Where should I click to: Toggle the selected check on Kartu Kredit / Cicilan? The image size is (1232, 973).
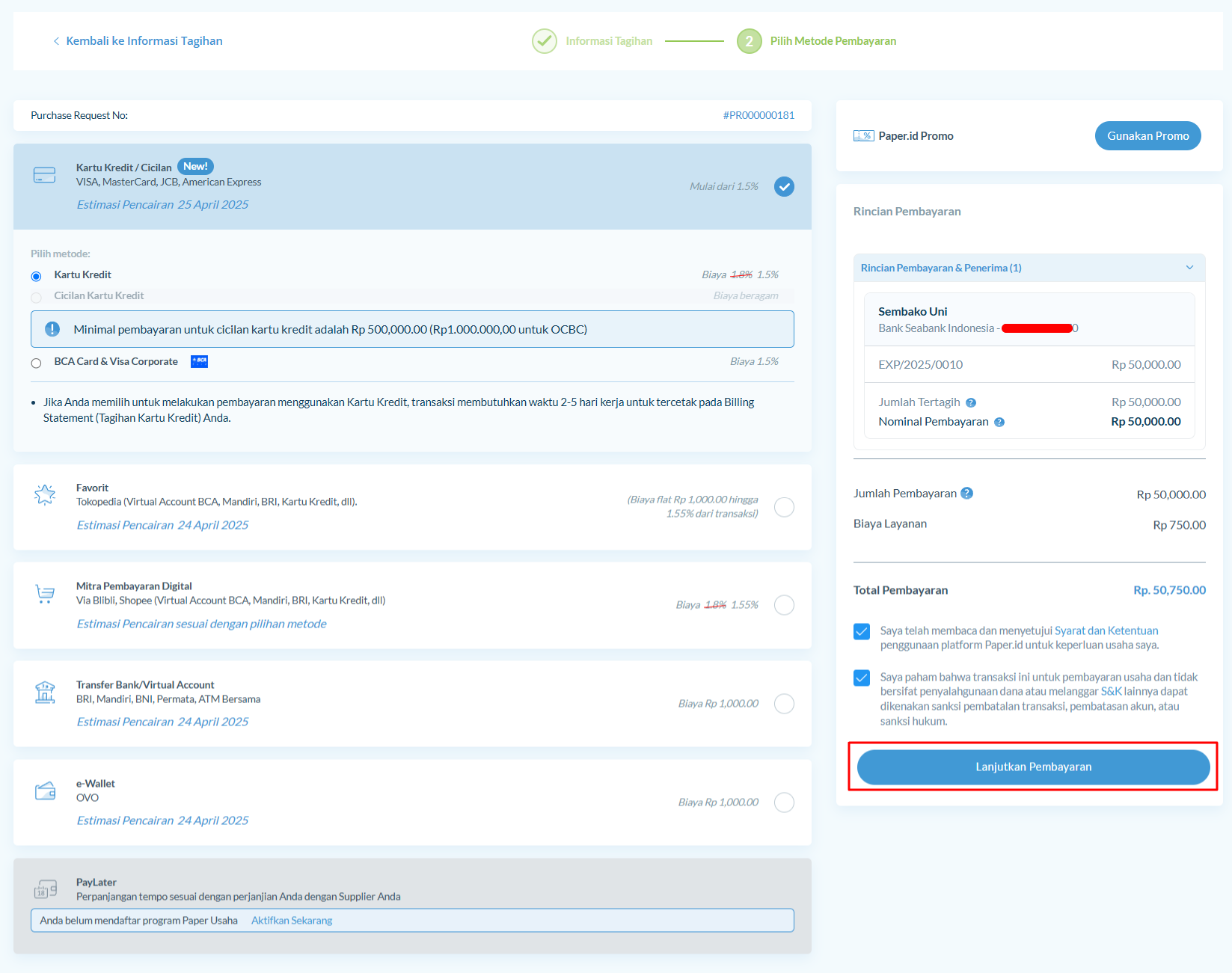pyautogui.click(x=784, y=186)
